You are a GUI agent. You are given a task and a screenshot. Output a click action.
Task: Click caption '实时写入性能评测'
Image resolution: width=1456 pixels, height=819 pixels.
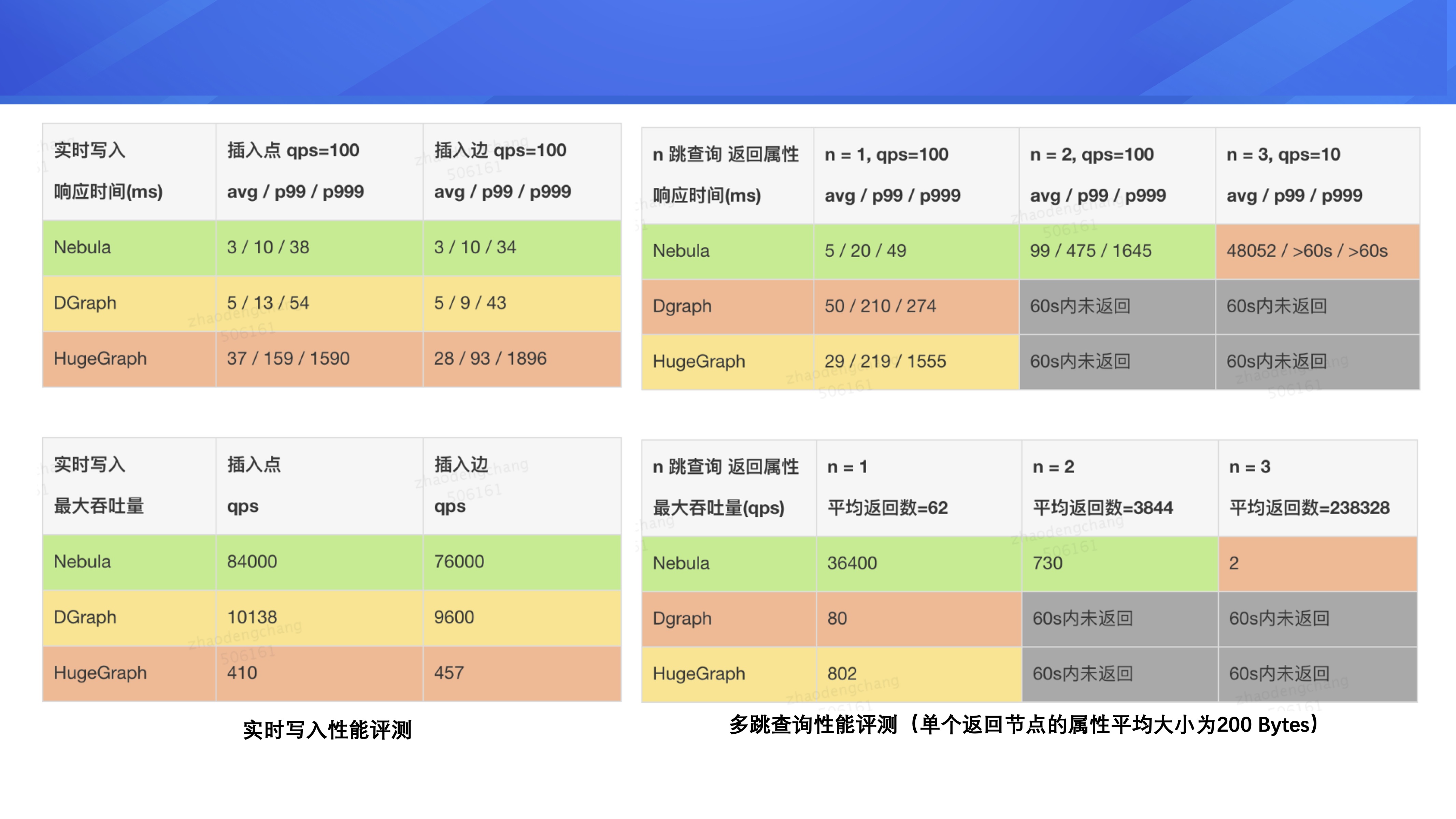[327, 730]
